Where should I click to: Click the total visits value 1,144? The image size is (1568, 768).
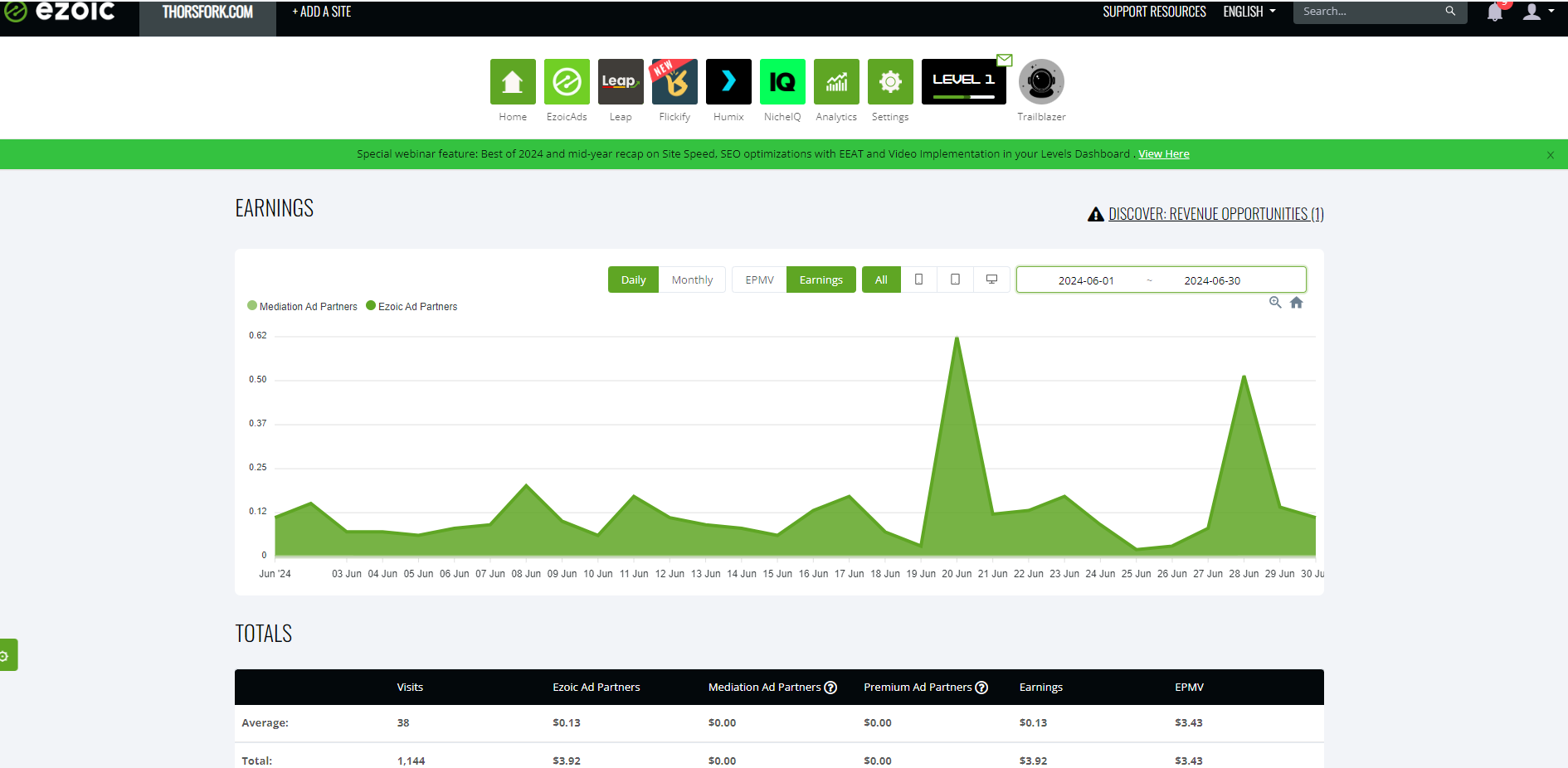click(411, 761)
